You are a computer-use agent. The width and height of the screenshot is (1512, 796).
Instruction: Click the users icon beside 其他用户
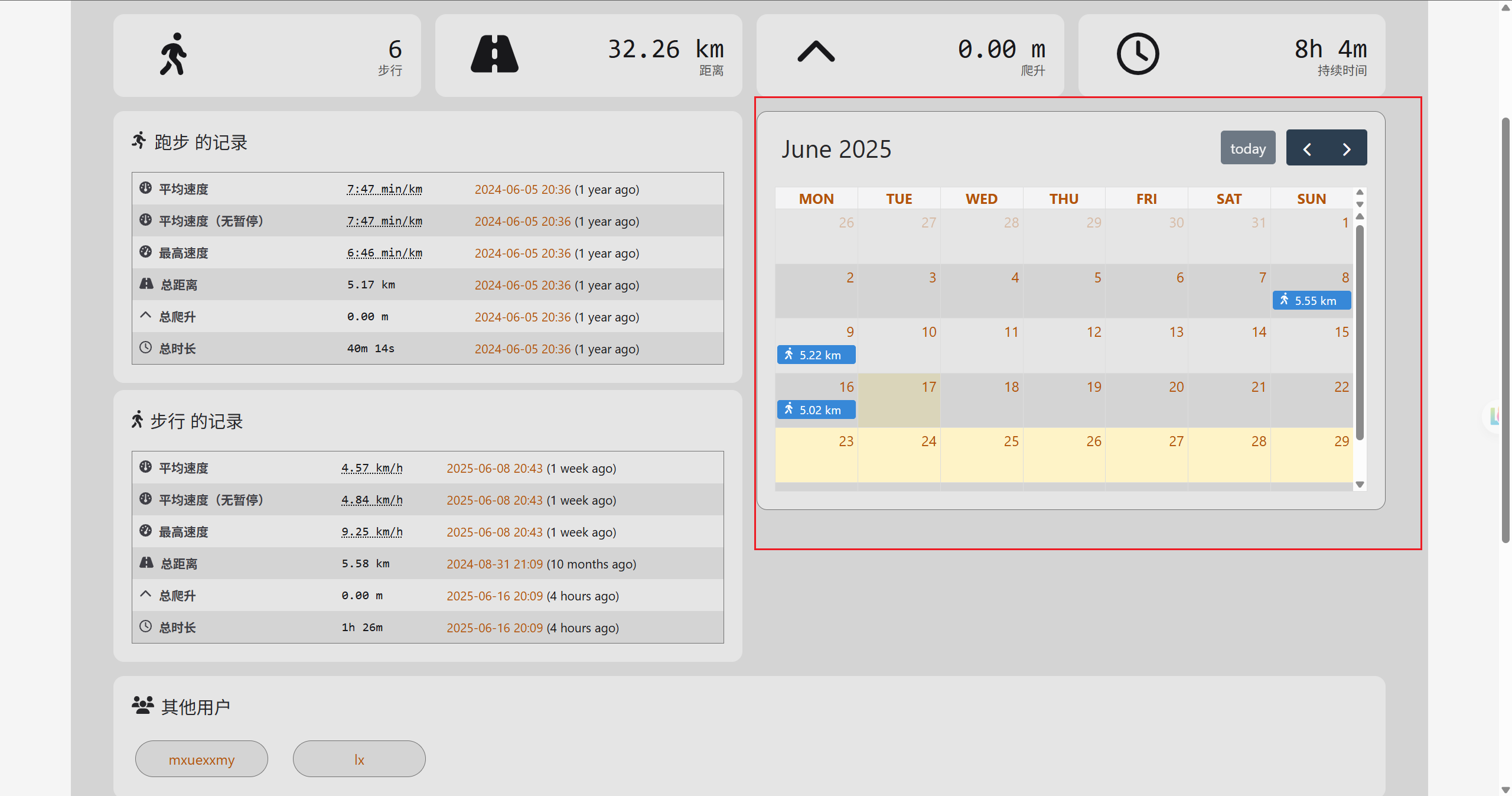point(142,705)
